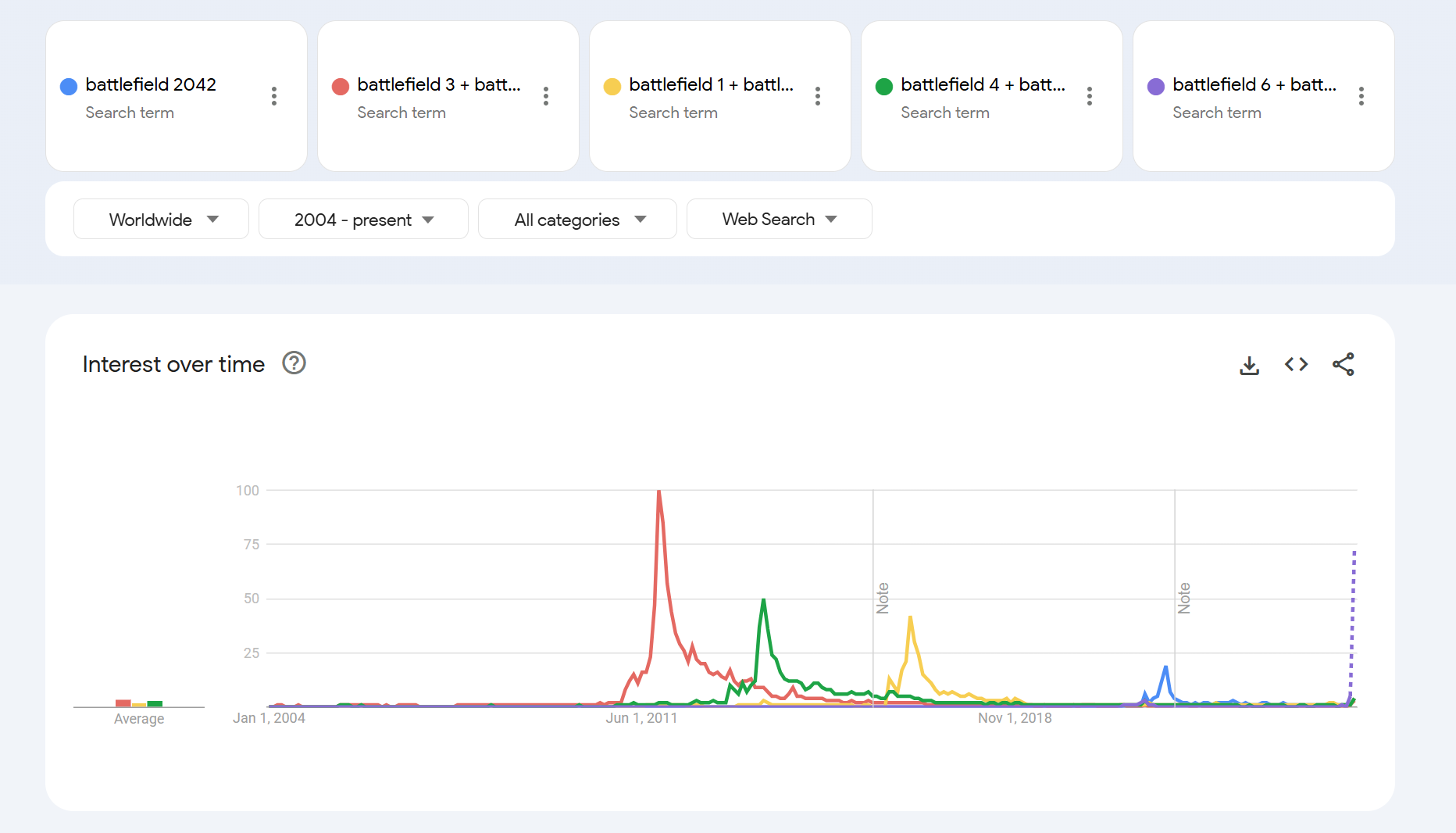The height and width of the screenshot is (833, 1456).
Task: Click the blue battlefield 2042 peak
Action: pos(1165,667)
